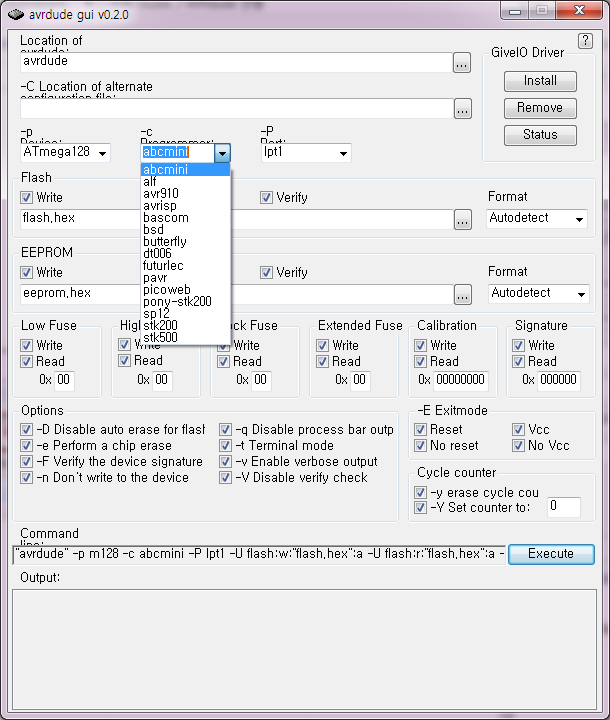
Task: Browse for the flash.hex file
Action: pyautogui.click(x=463, y=219)
